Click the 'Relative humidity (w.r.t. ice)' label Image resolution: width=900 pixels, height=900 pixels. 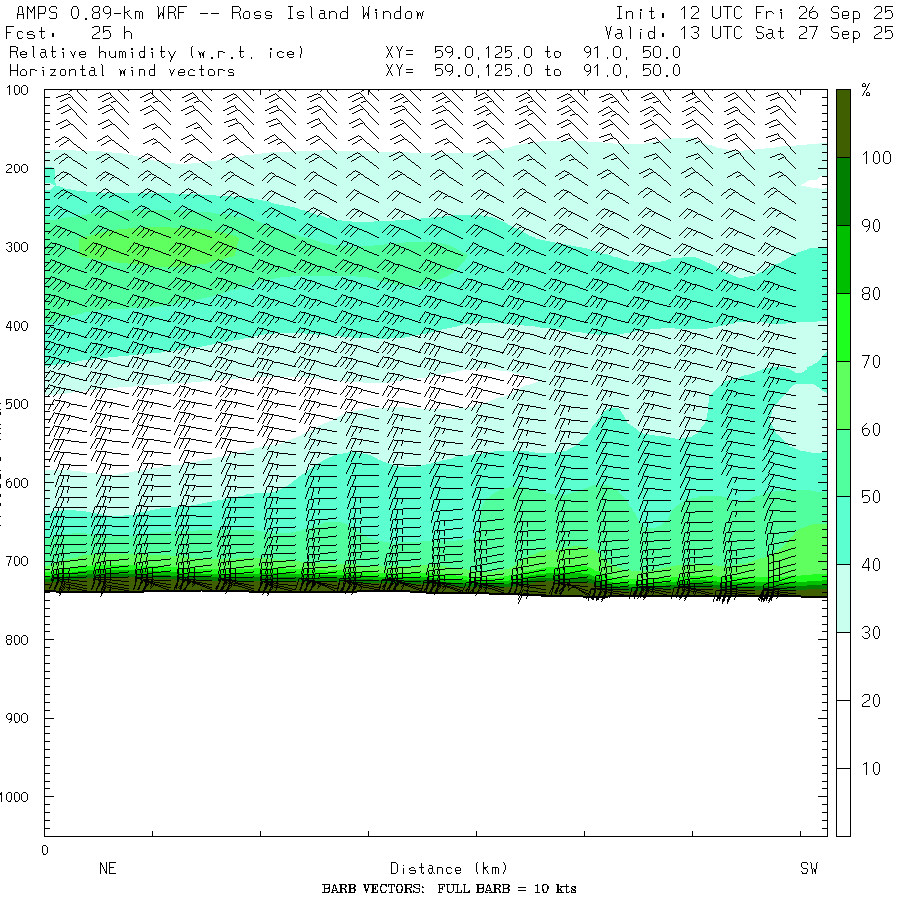(156, 53)
